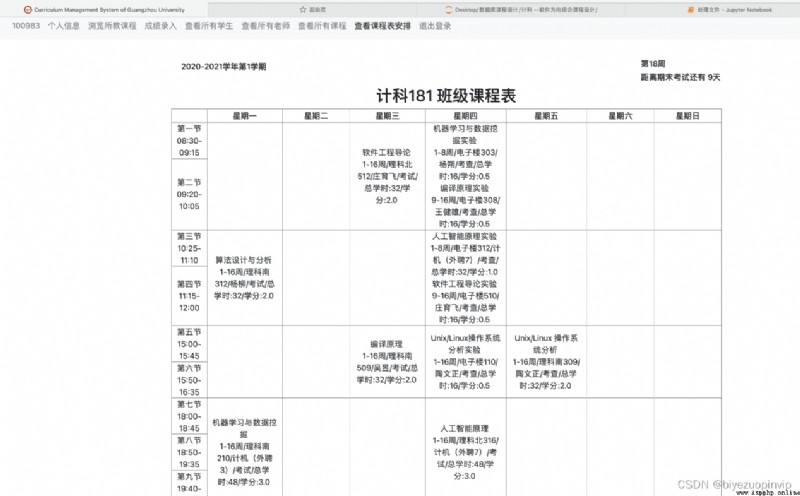Viewport: 800px width, 496px height.
Task: Click the 2020-2021学年第1学期 label
Action: click(x=223, y=66)
